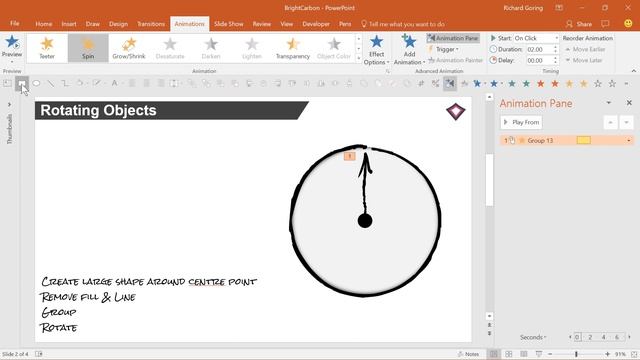Switch to Slide Sorter view icon
640x360 pixels.
(x=509, y=354)
